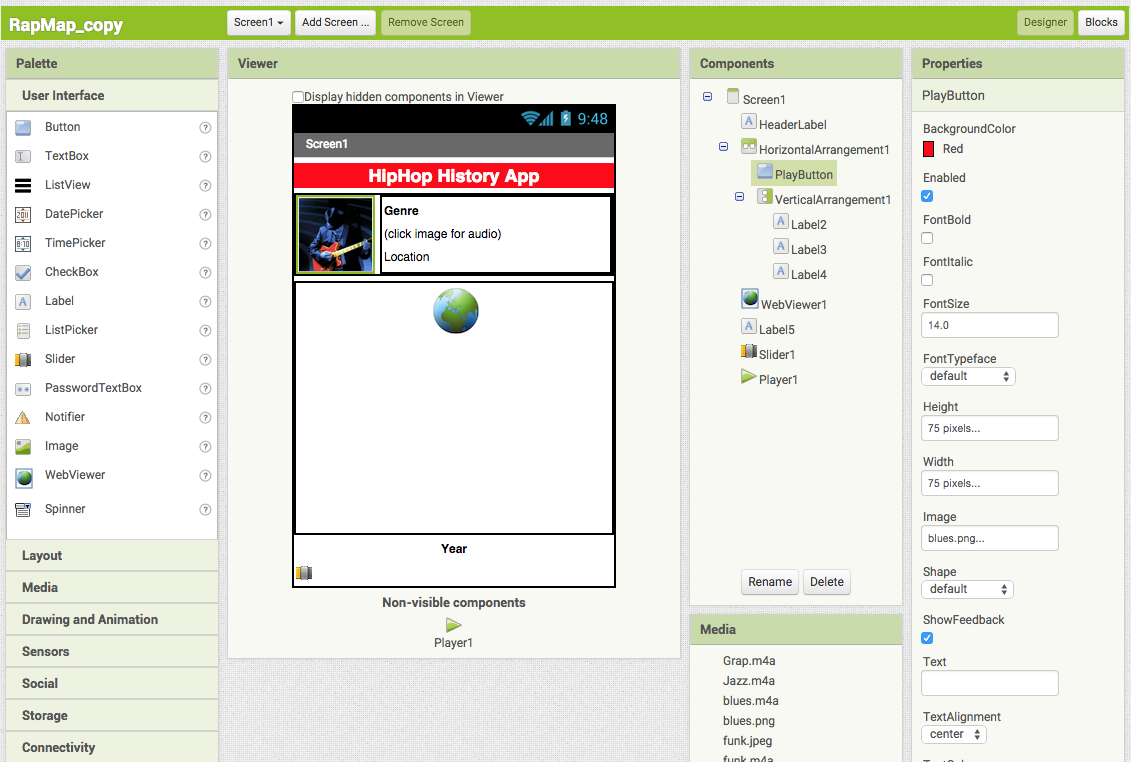Click the empty Text property field
1131x762 pixels.
[x=990, y=683]
